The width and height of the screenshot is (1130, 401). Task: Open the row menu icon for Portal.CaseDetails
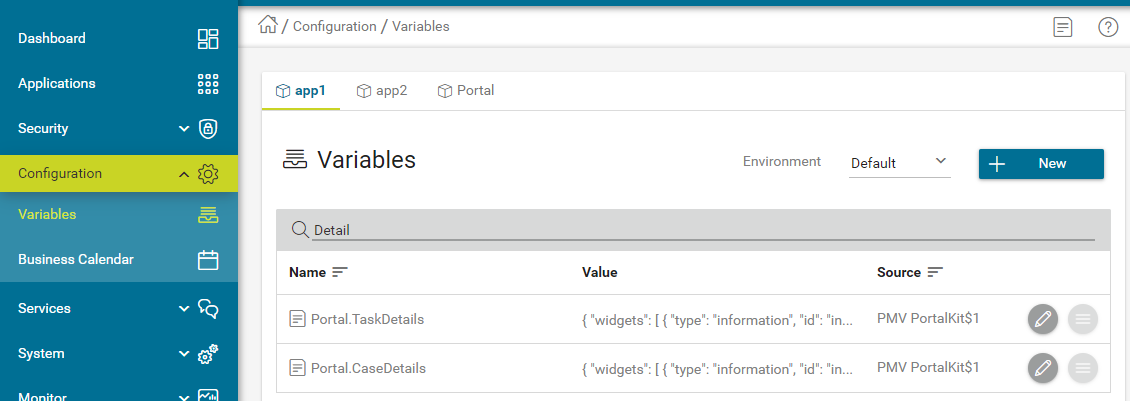click(1082, 368)
